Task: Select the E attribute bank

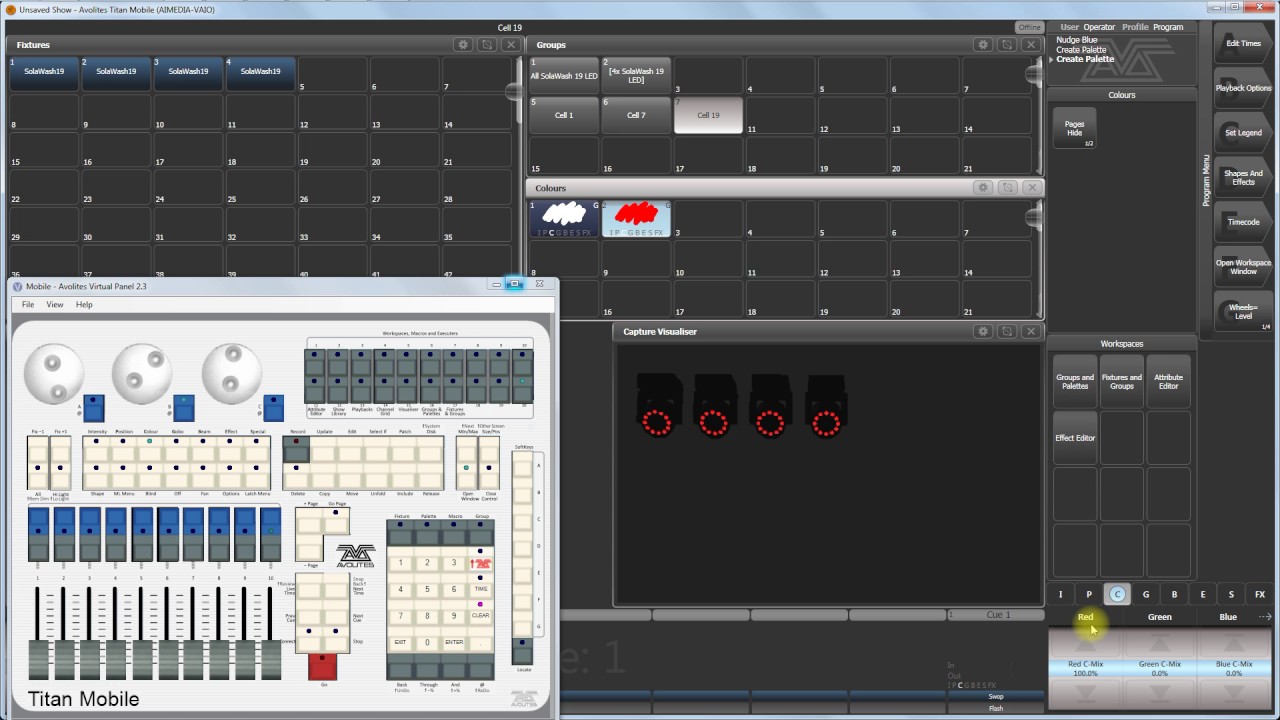Action: (x=1202, y=594)
